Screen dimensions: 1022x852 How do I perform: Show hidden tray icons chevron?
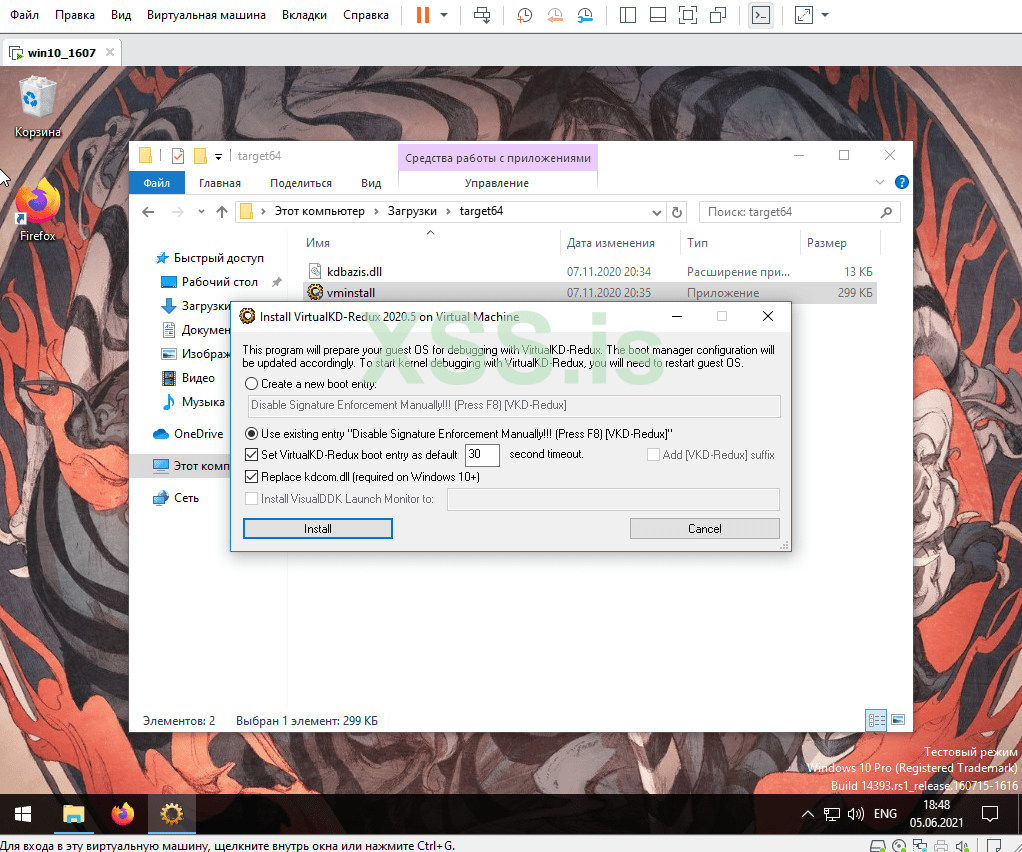[808, 814]
